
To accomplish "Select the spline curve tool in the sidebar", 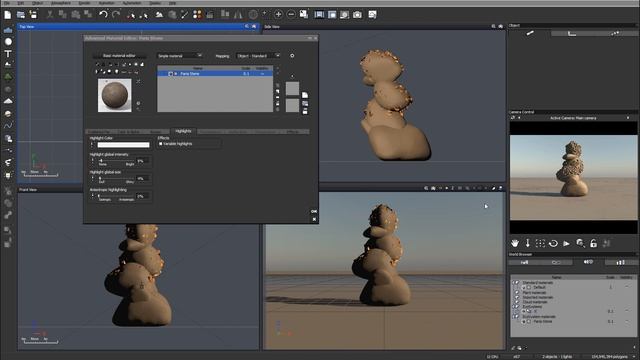I will tap(8, 126).
